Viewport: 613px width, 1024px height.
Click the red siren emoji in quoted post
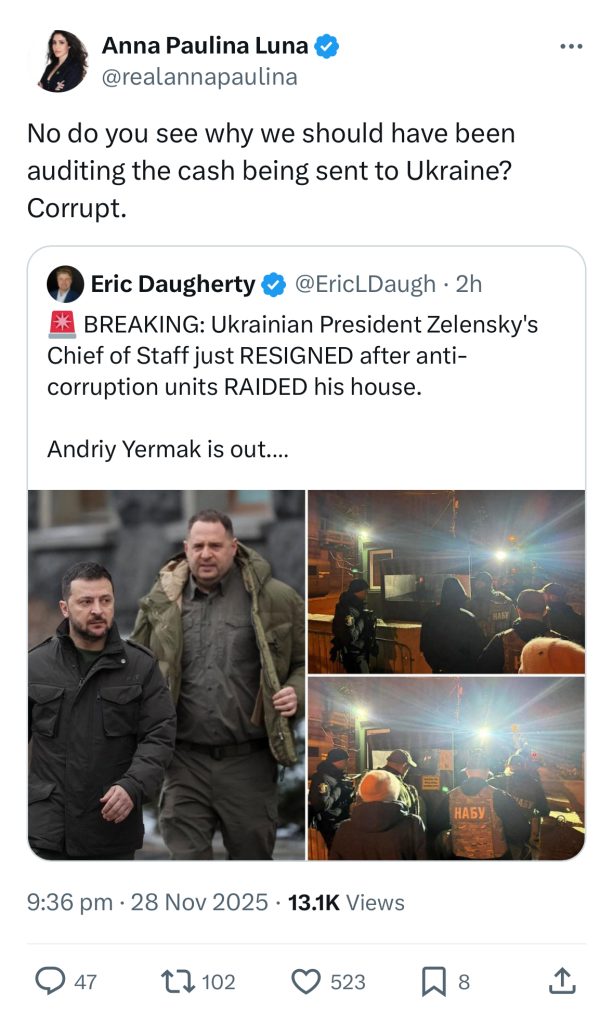[x=61, y=324]
